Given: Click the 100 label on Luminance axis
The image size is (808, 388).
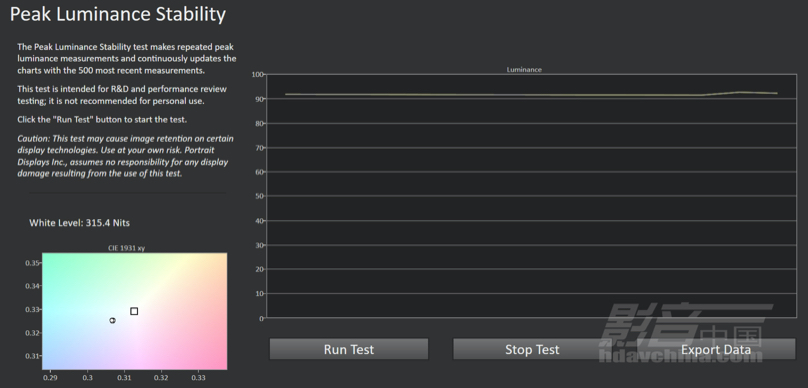Looking at the screenshot, I should pos(257,74).
